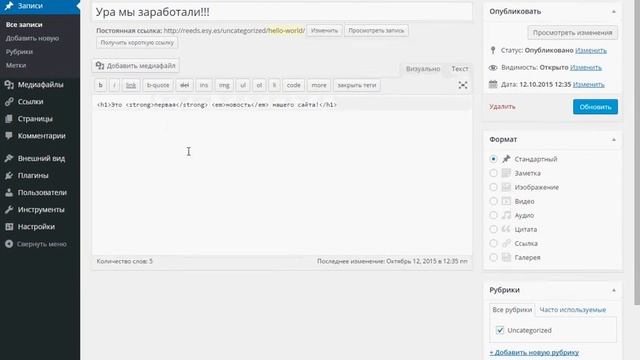Select the Изображение format radio button
The height and width of the screenshot is (360, 640).
tap(493, 187)
